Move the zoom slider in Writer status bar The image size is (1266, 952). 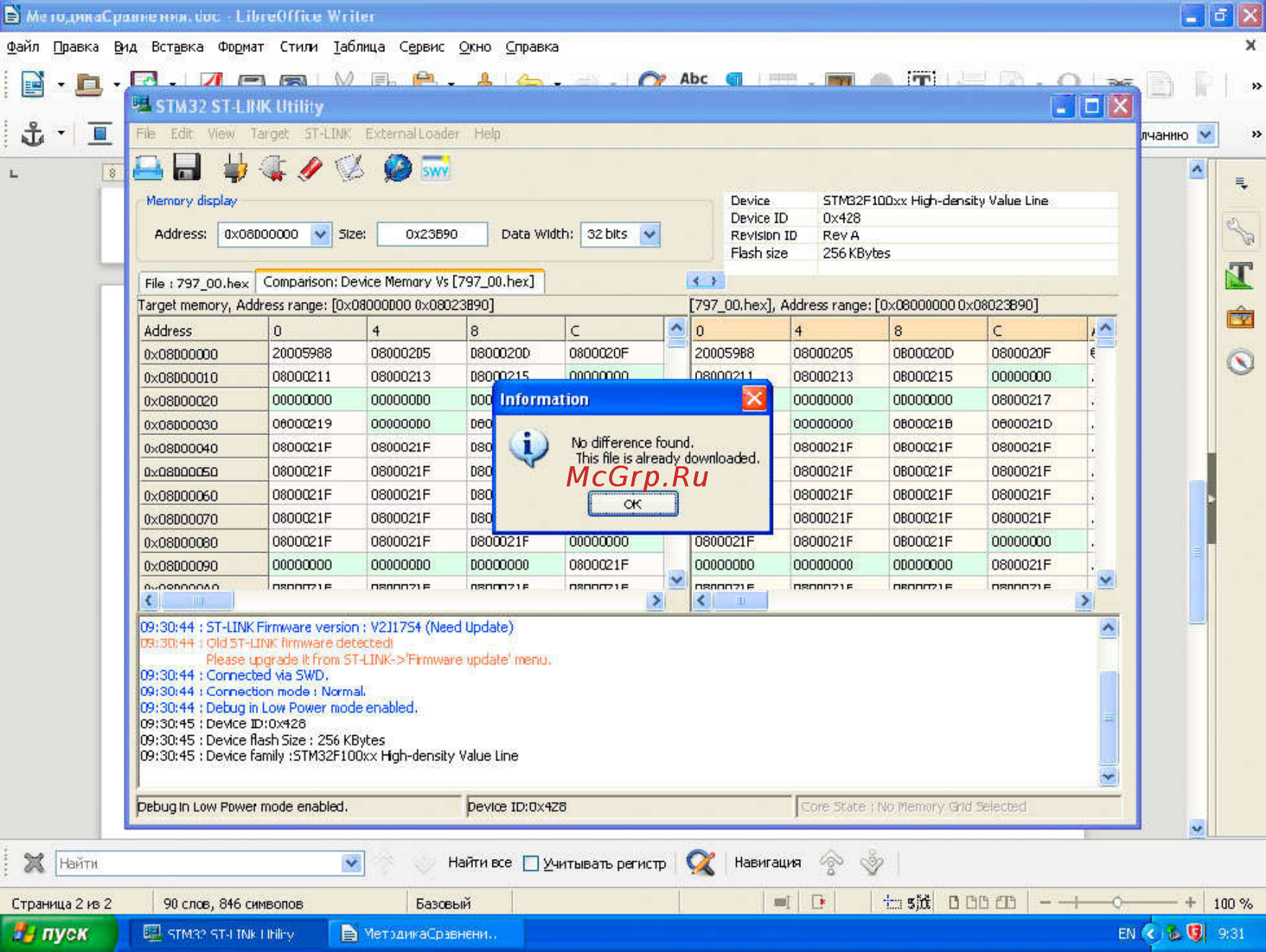click(1117, 902)
